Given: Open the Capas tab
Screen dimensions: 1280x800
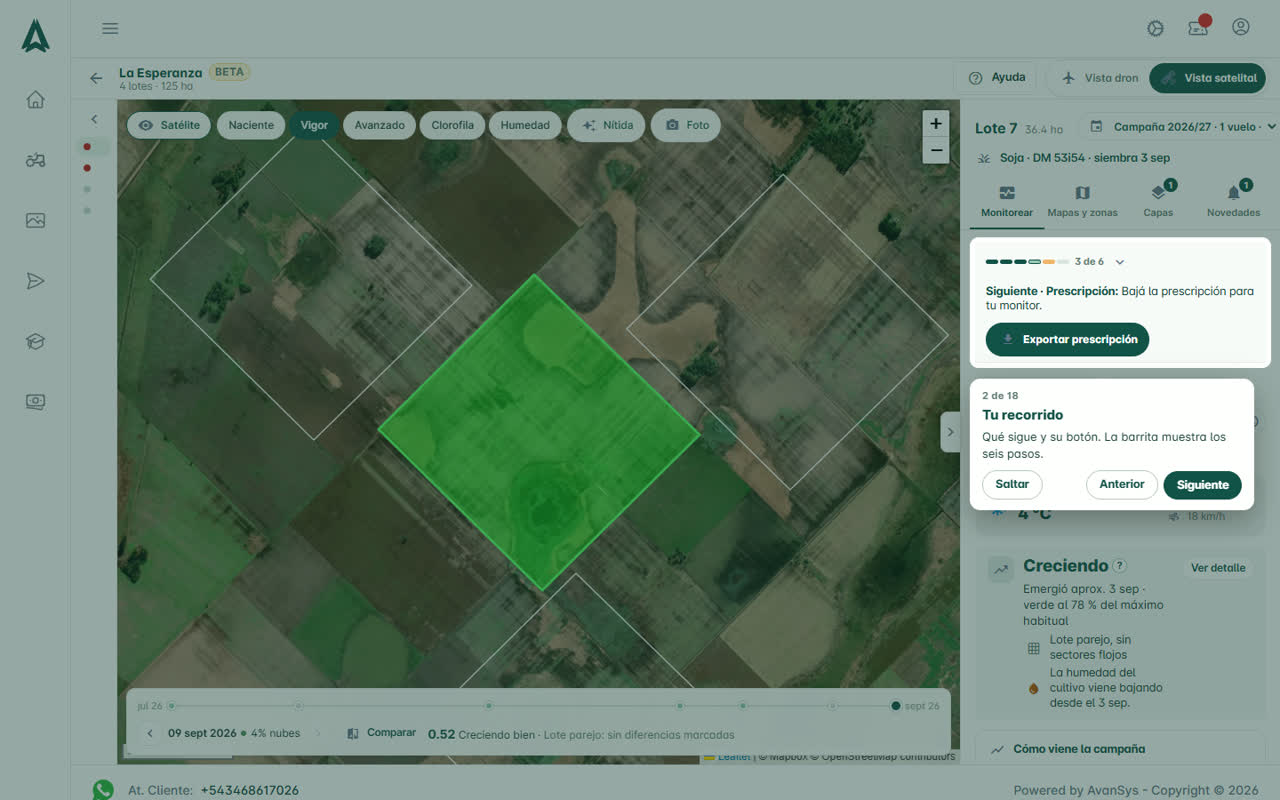Looking at the screenshot, I should coord(1158,201).
